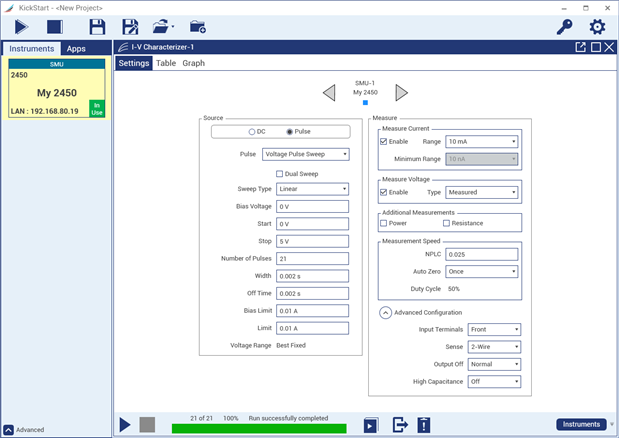
Task: Pop out the I-V Characterizer window
Action: 580,47
